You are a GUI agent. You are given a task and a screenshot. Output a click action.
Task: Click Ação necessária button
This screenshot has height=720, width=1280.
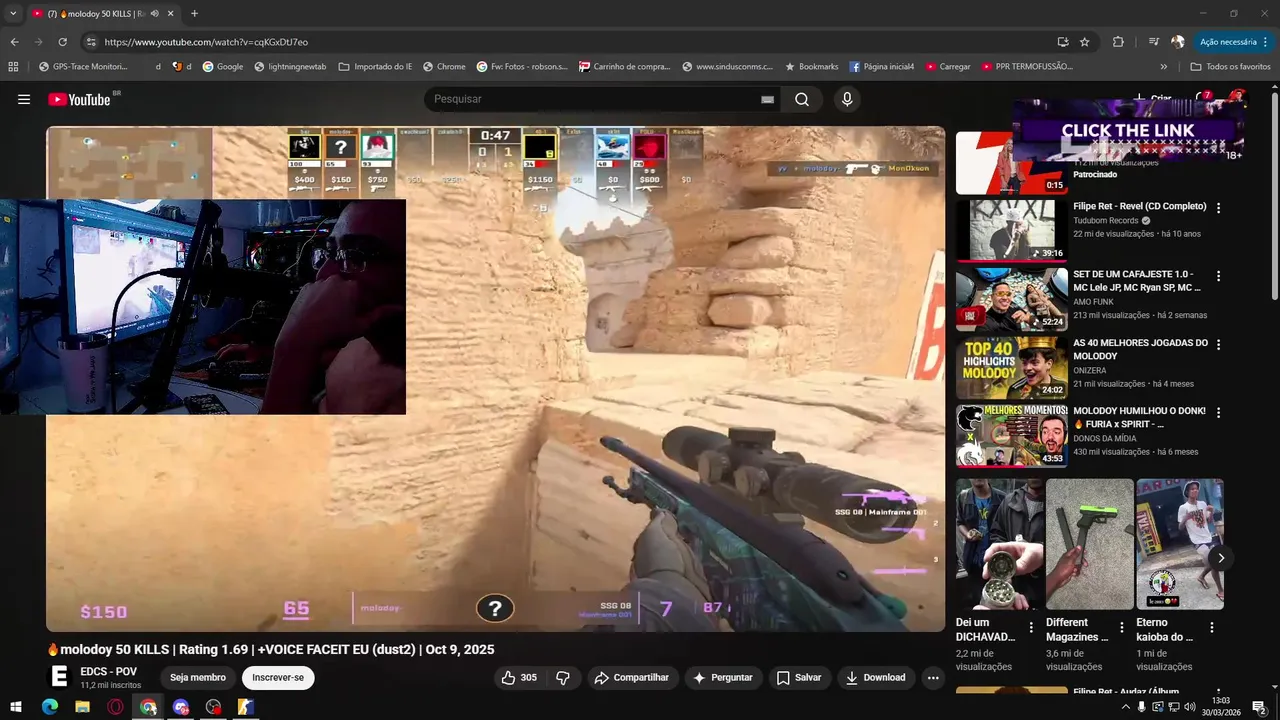(1234, 42)
